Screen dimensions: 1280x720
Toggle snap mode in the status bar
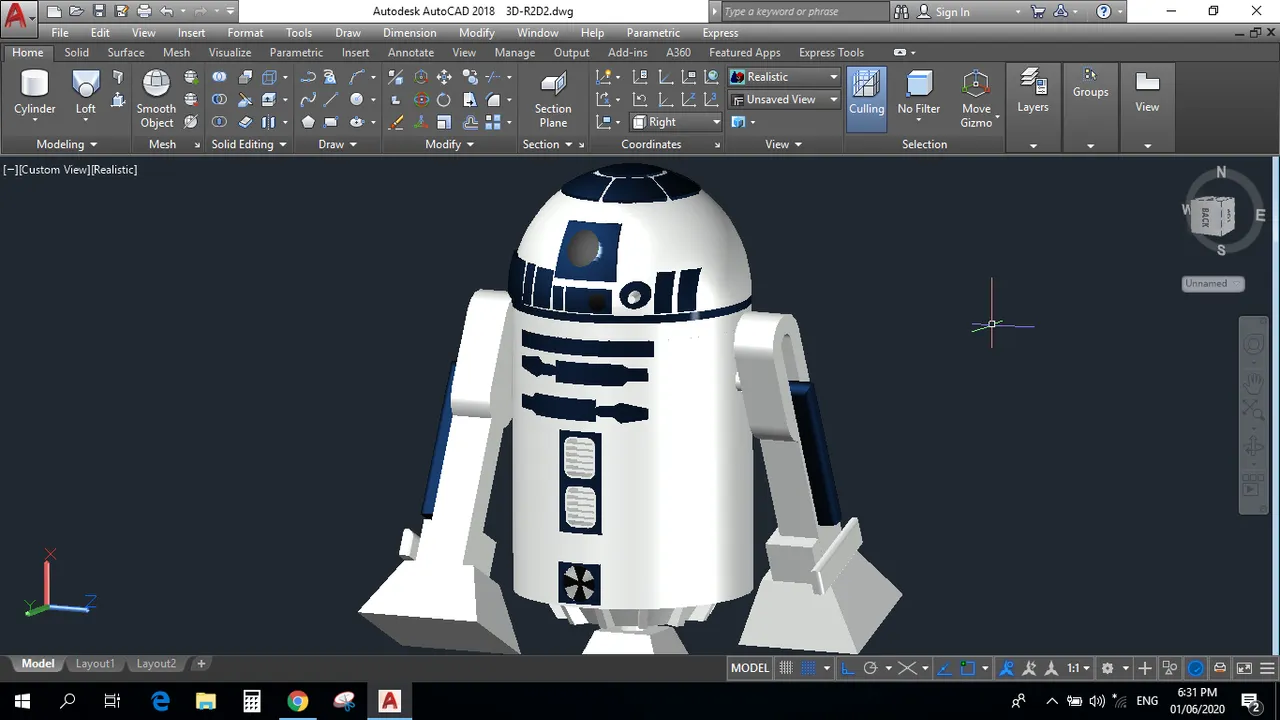[808, 668]
